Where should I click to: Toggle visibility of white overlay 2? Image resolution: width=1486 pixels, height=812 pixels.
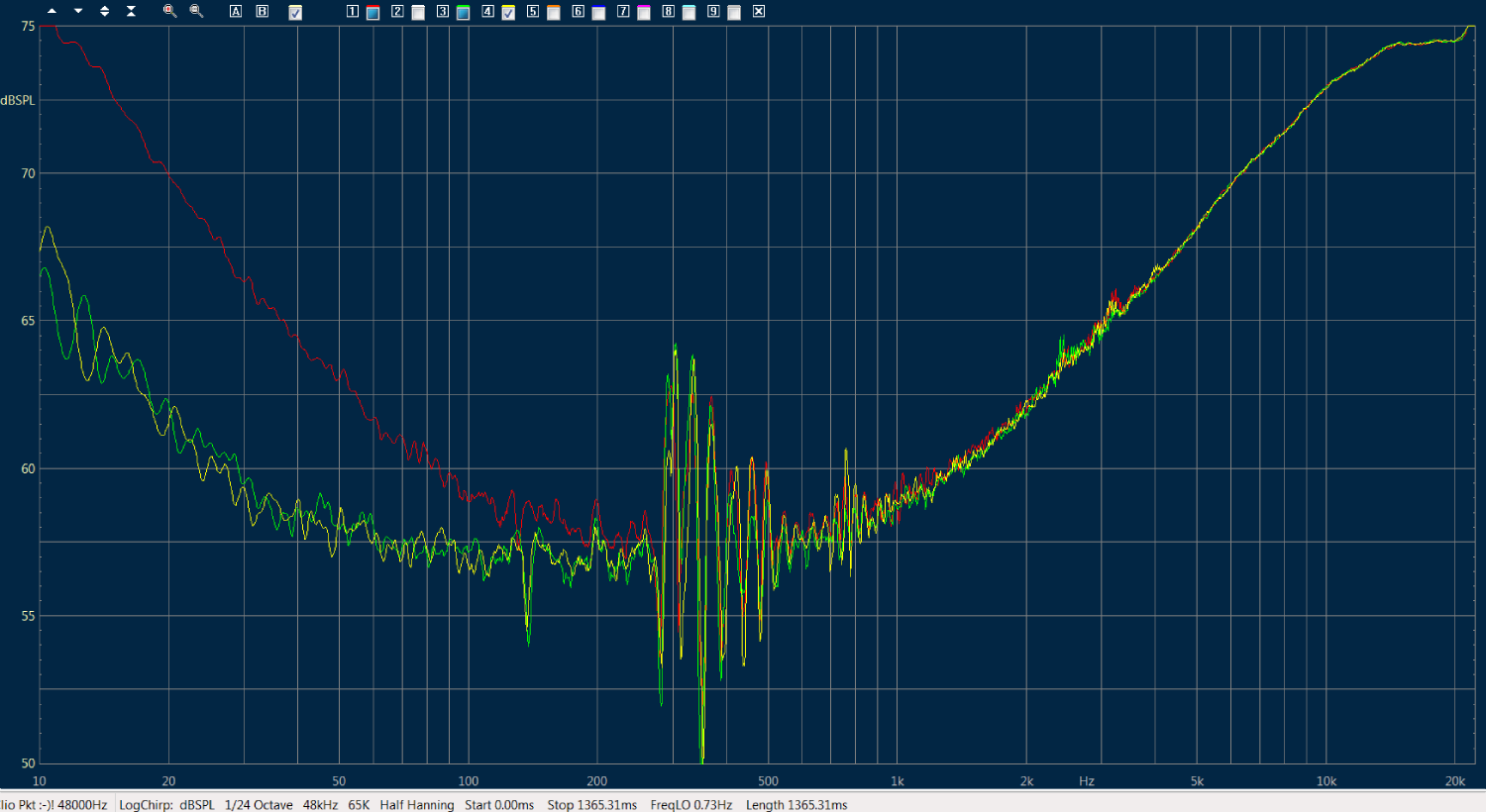pyautogui.click(x=418, y=13)
